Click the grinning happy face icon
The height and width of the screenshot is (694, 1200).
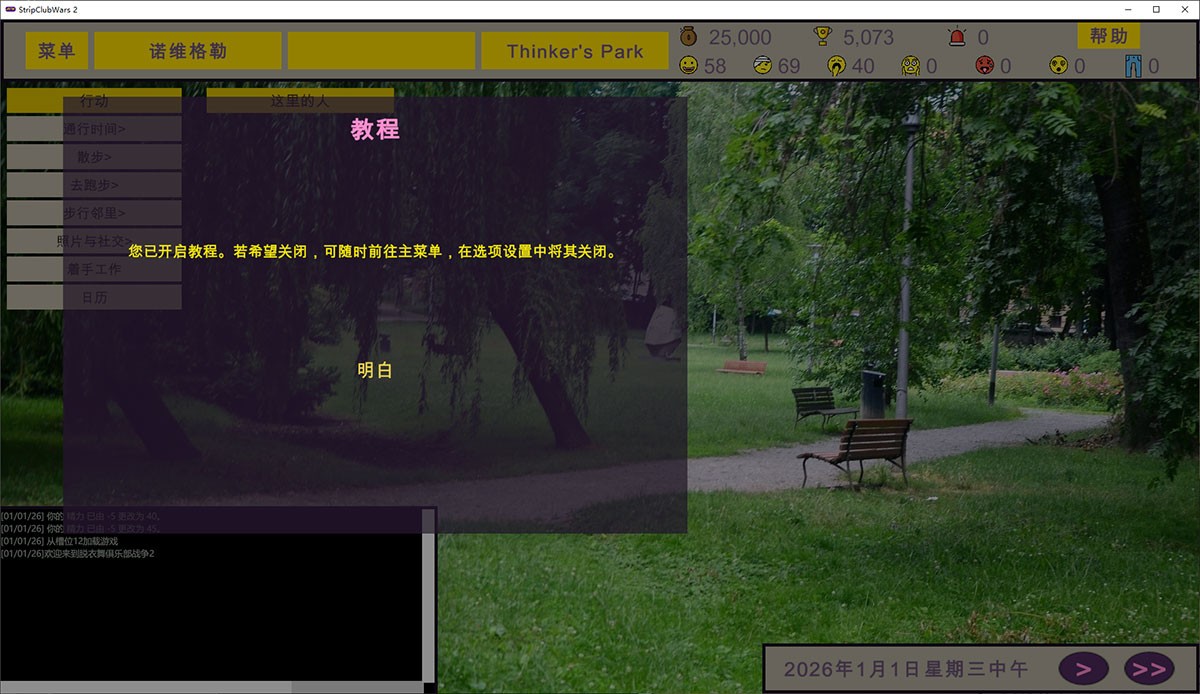click(688, 66)
